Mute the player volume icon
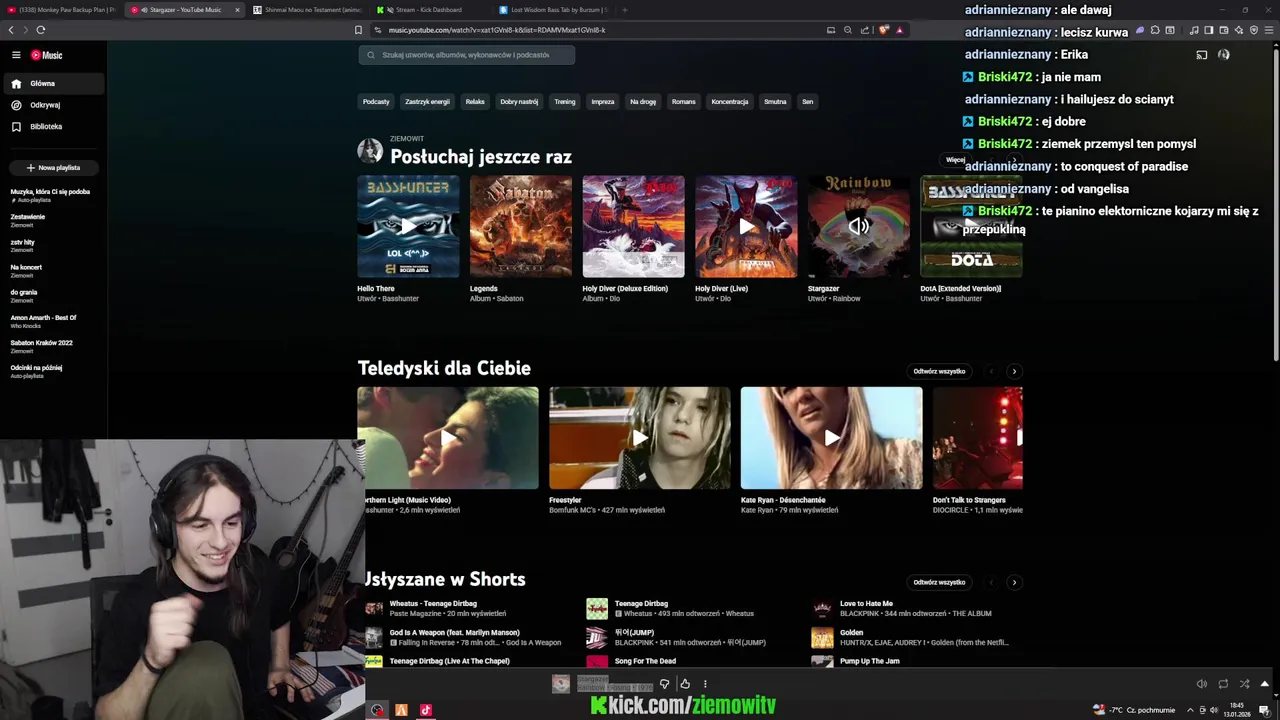This screenshot has width=1280, height=720. (x=1202, y=684)
